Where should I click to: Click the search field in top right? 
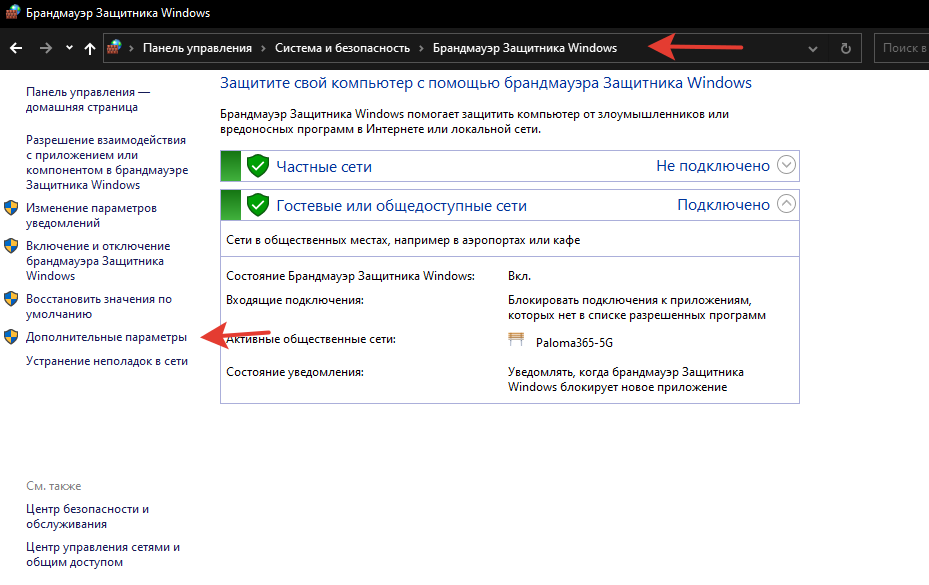point(904,48)
